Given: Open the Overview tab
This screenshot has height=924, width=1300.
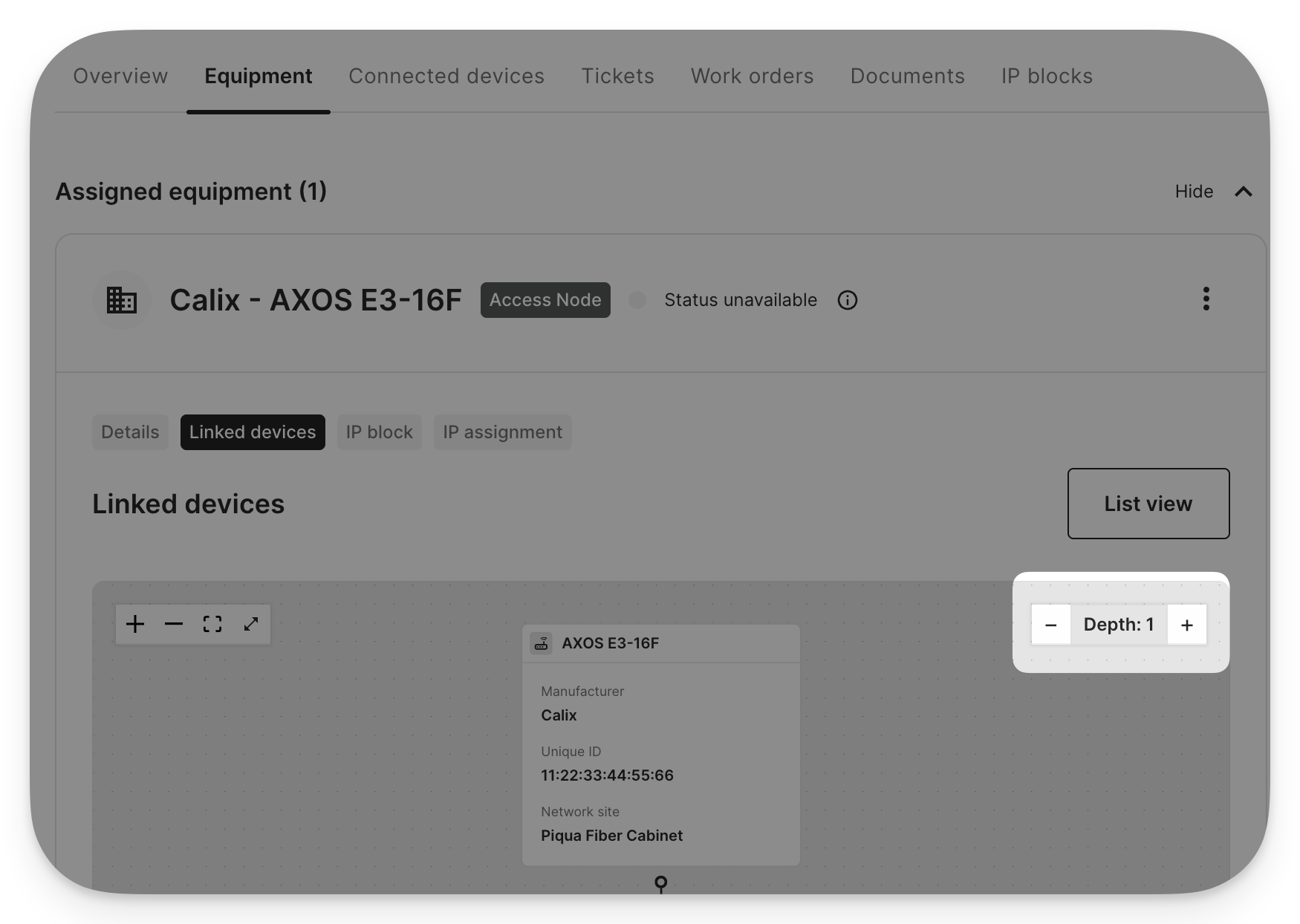Looking at the screenshot, I should (x=120, y=76).
